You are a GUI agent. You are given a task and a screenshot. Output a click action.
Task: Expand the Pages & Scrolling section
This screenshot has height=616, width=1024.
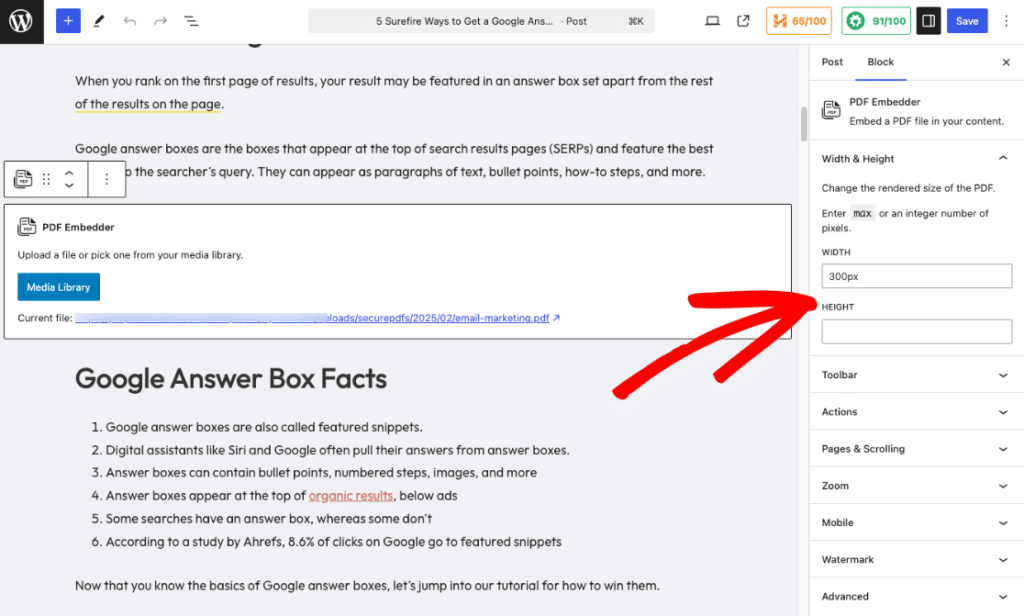[x=1003, y=449]
